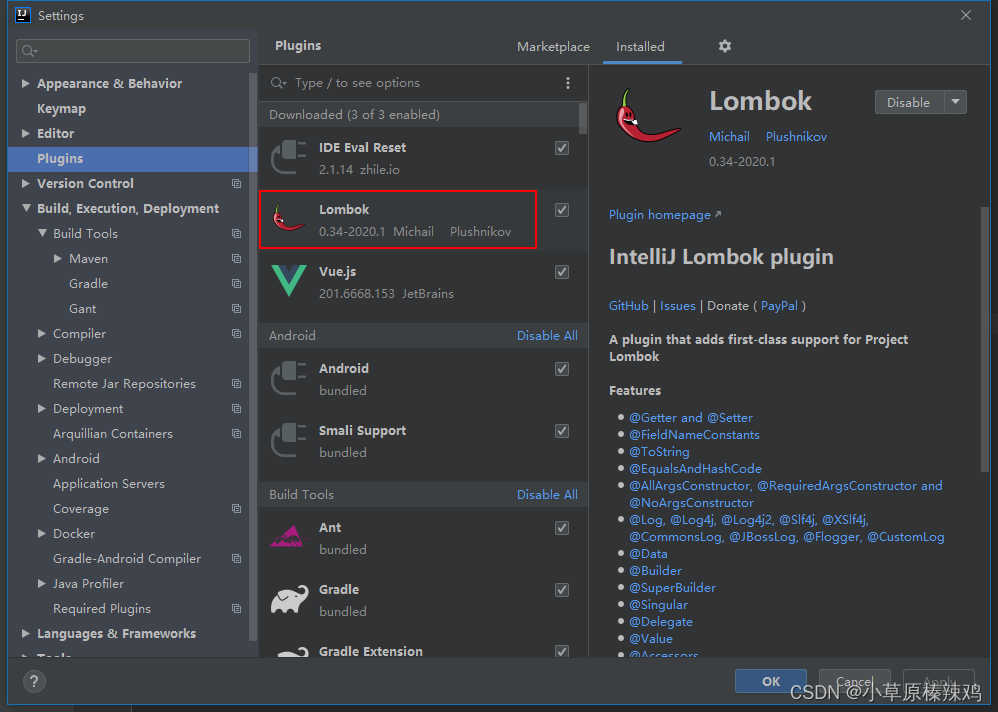Toggle the Gradle plugin checkbox
Viewport: 998px width, 712px height.
[x=562, y=590]
